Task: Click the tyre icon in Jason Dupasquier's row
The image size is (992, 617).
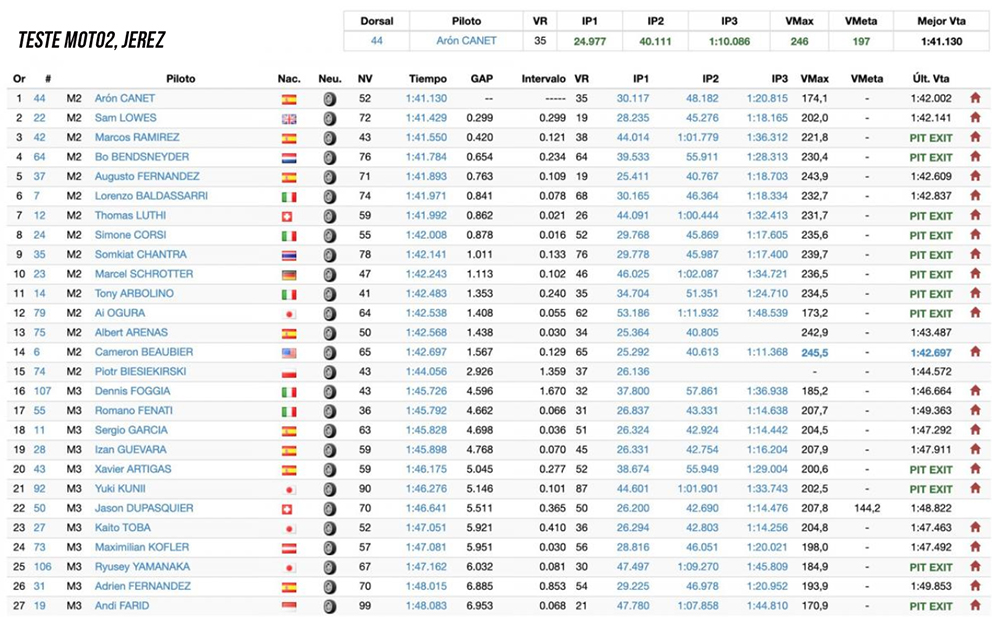Action: point(330,508)
